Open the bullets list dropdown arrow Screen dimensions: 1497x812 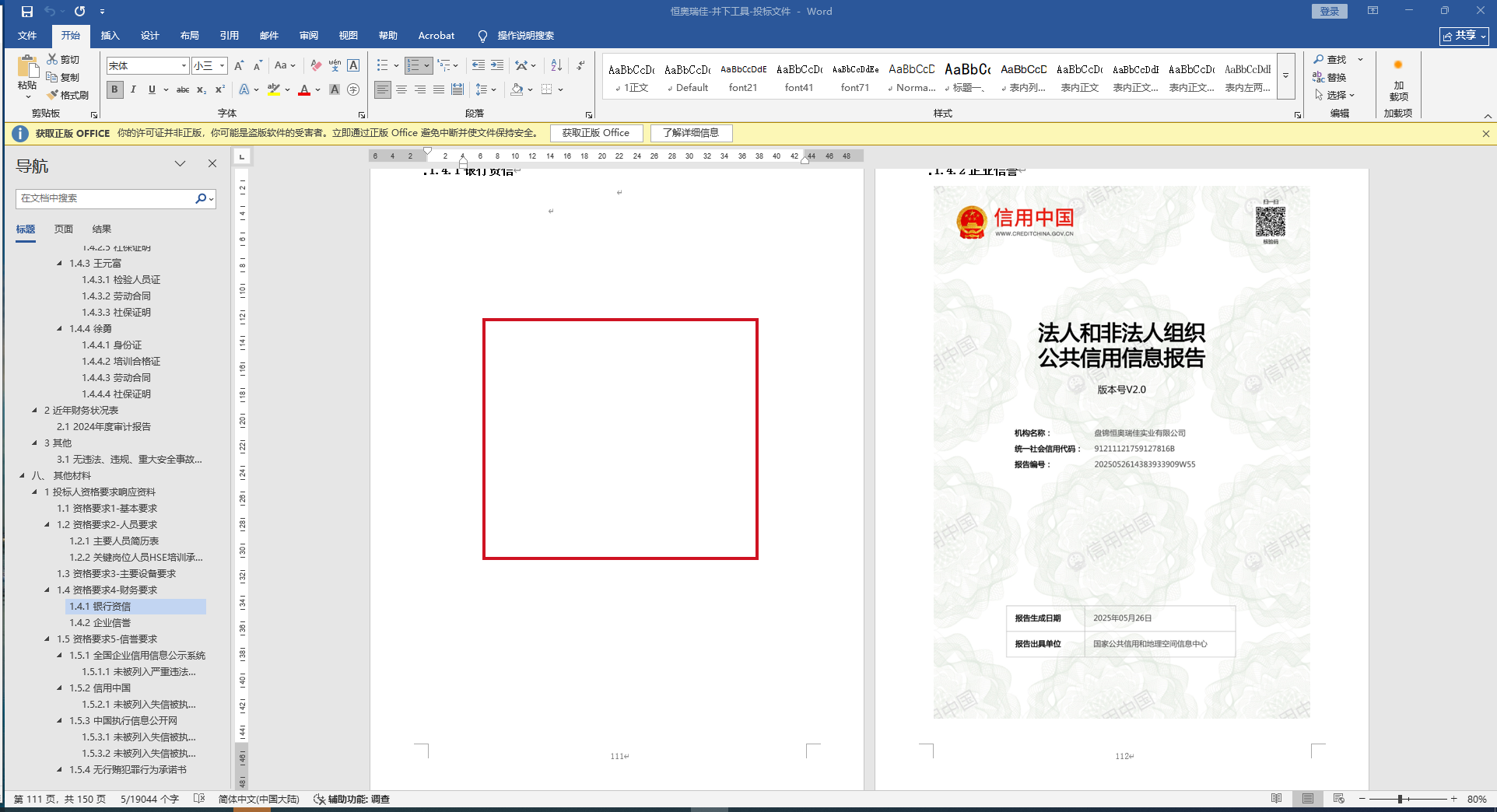396,65
